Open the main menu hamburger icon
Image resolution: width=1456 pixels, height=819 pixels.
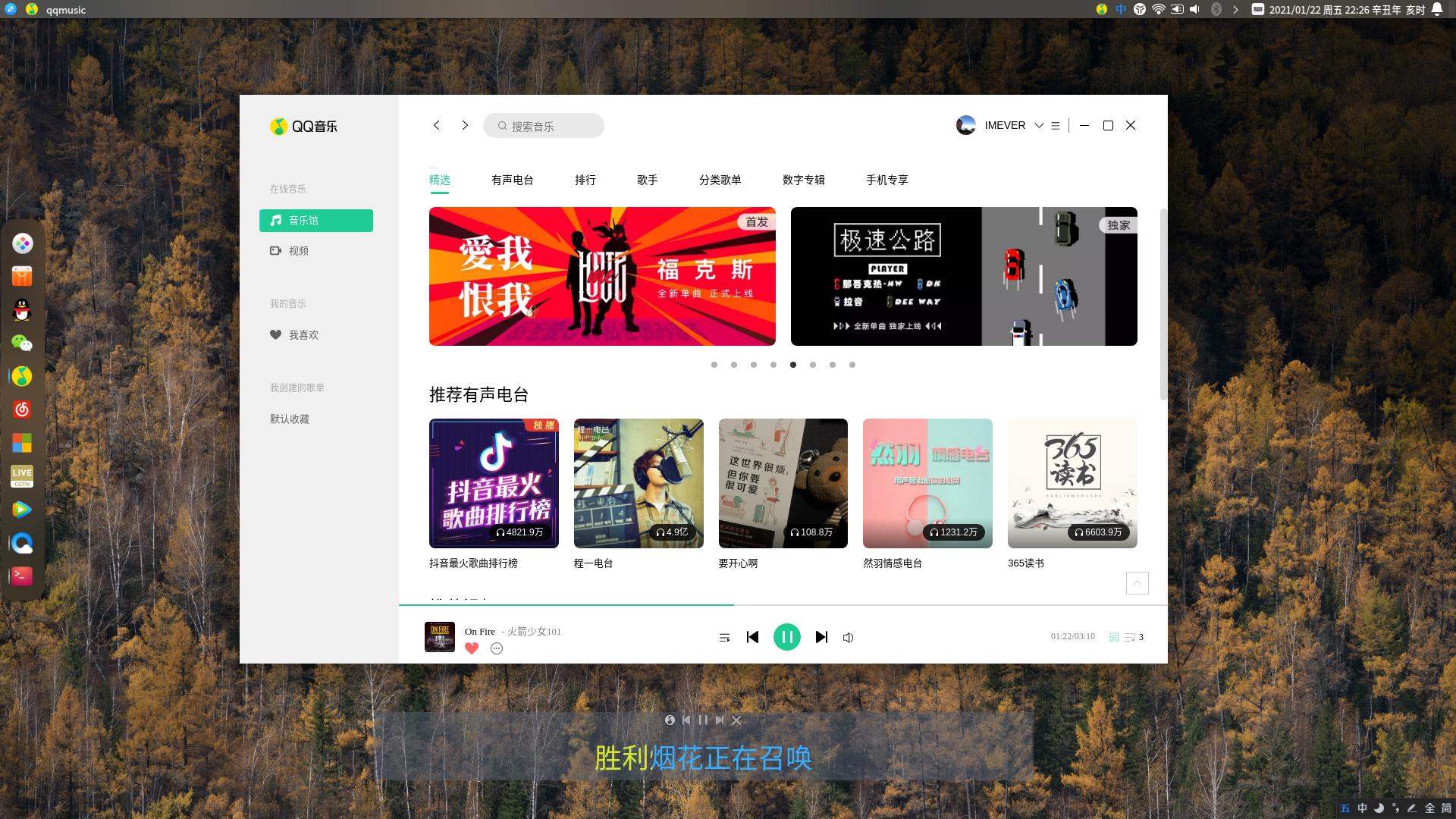1056,126
